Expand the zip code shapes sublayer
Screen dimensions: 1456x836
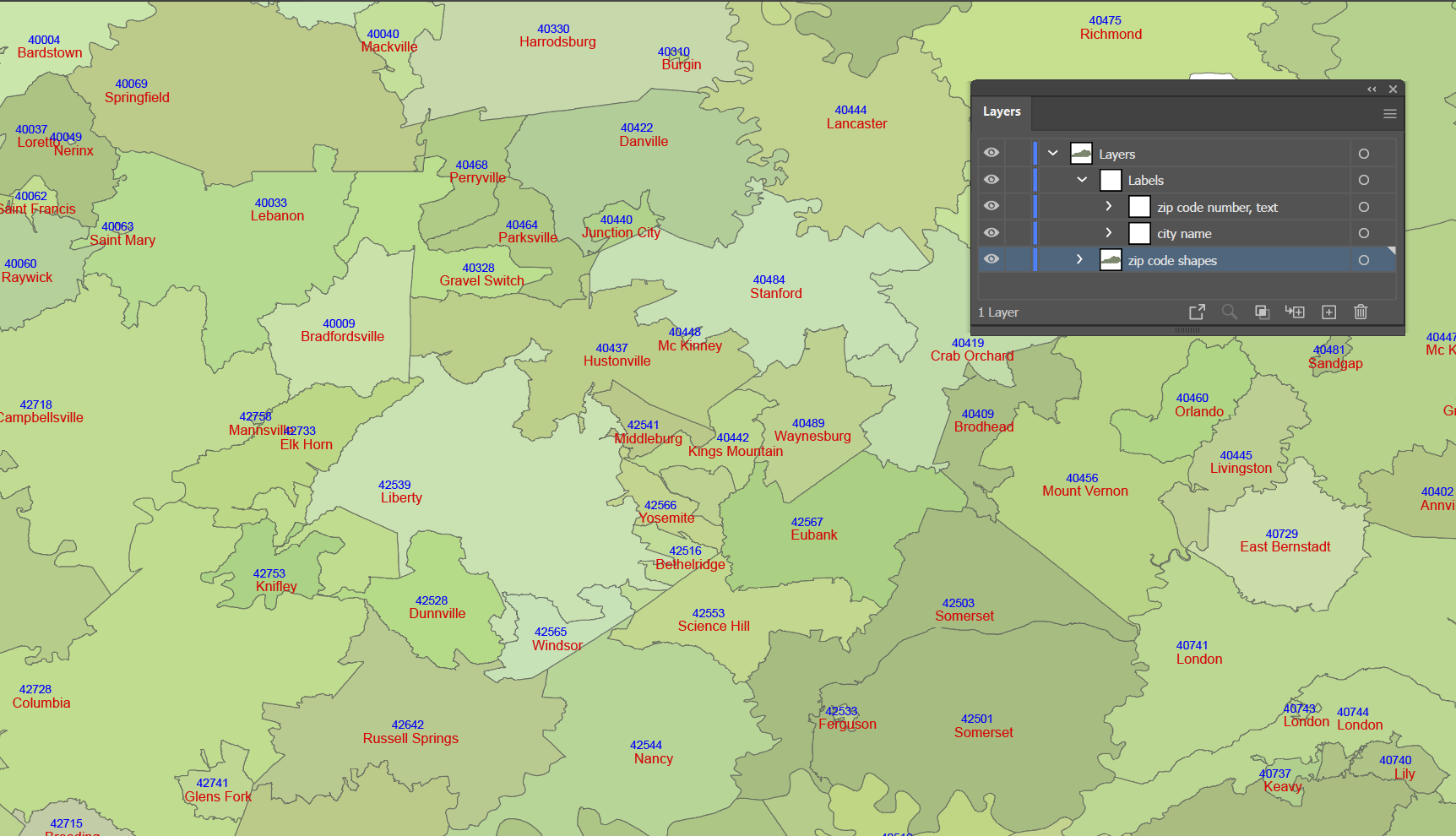click(1079, 259)
